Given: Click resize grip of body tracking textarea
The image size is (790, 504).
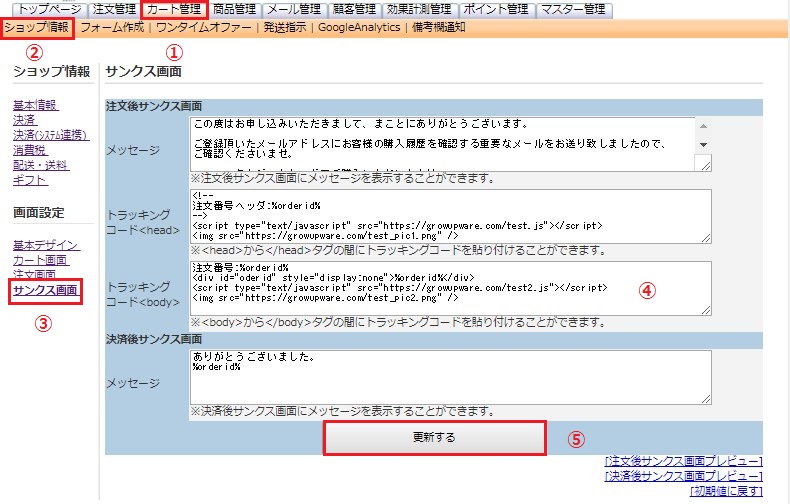Looking at the screenshot, I should [706, 310].
